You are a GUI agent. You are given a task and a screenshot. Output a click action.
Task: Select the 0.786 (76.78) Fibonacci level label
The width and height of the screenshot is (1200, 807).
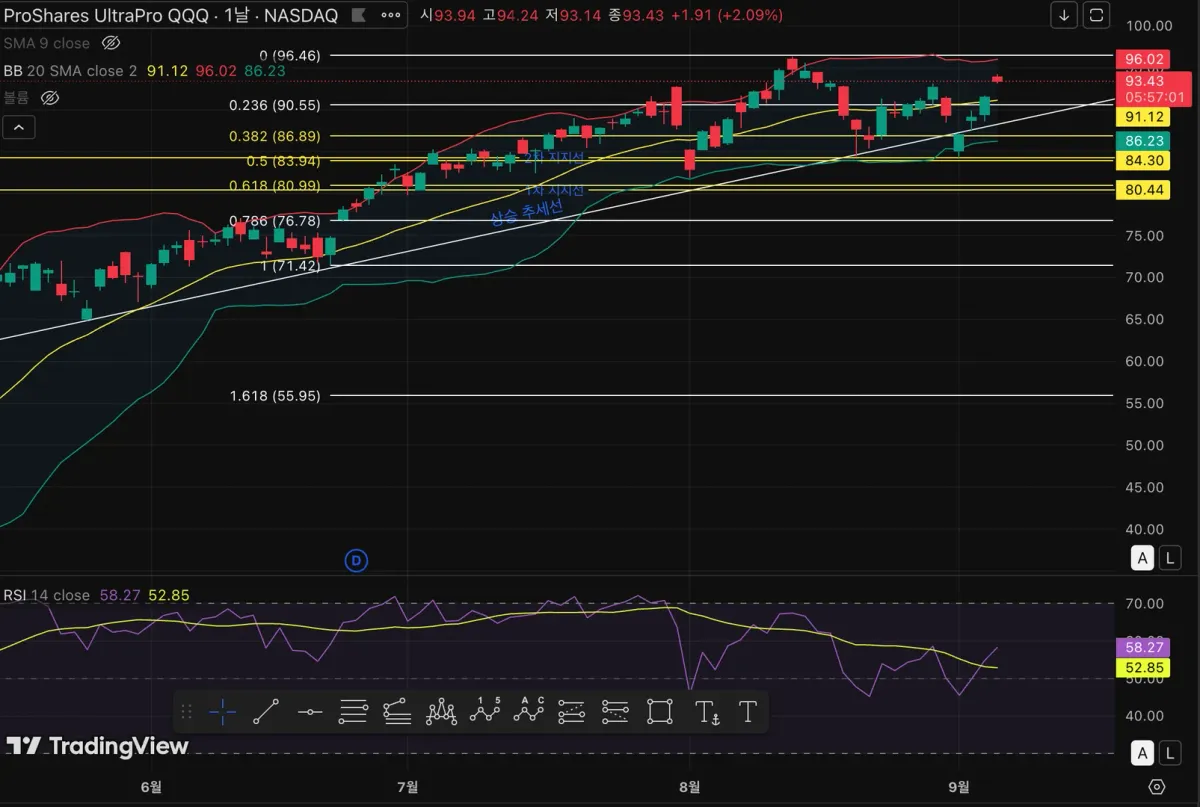pos(274,221)
